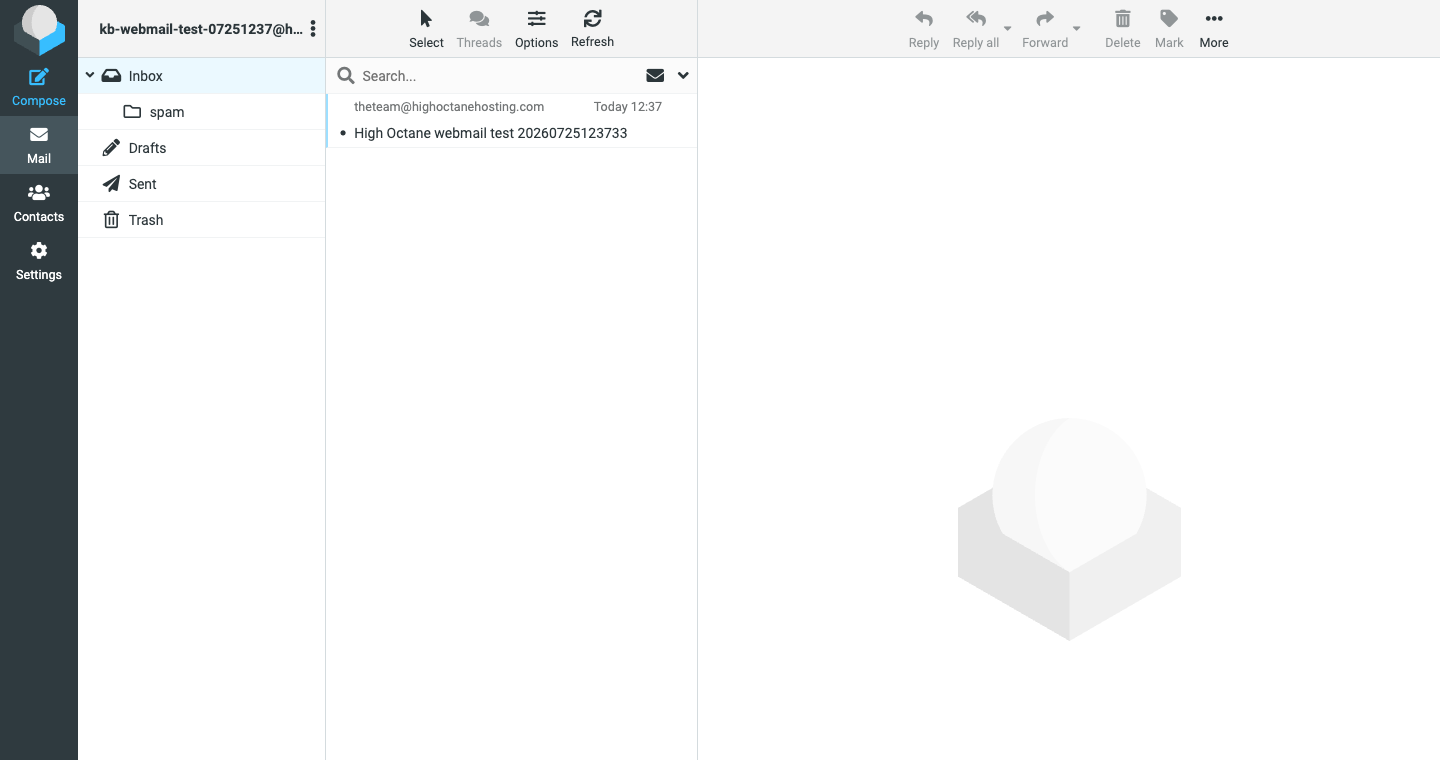
Task: Click the Reply button
Action: pos(924,29)
